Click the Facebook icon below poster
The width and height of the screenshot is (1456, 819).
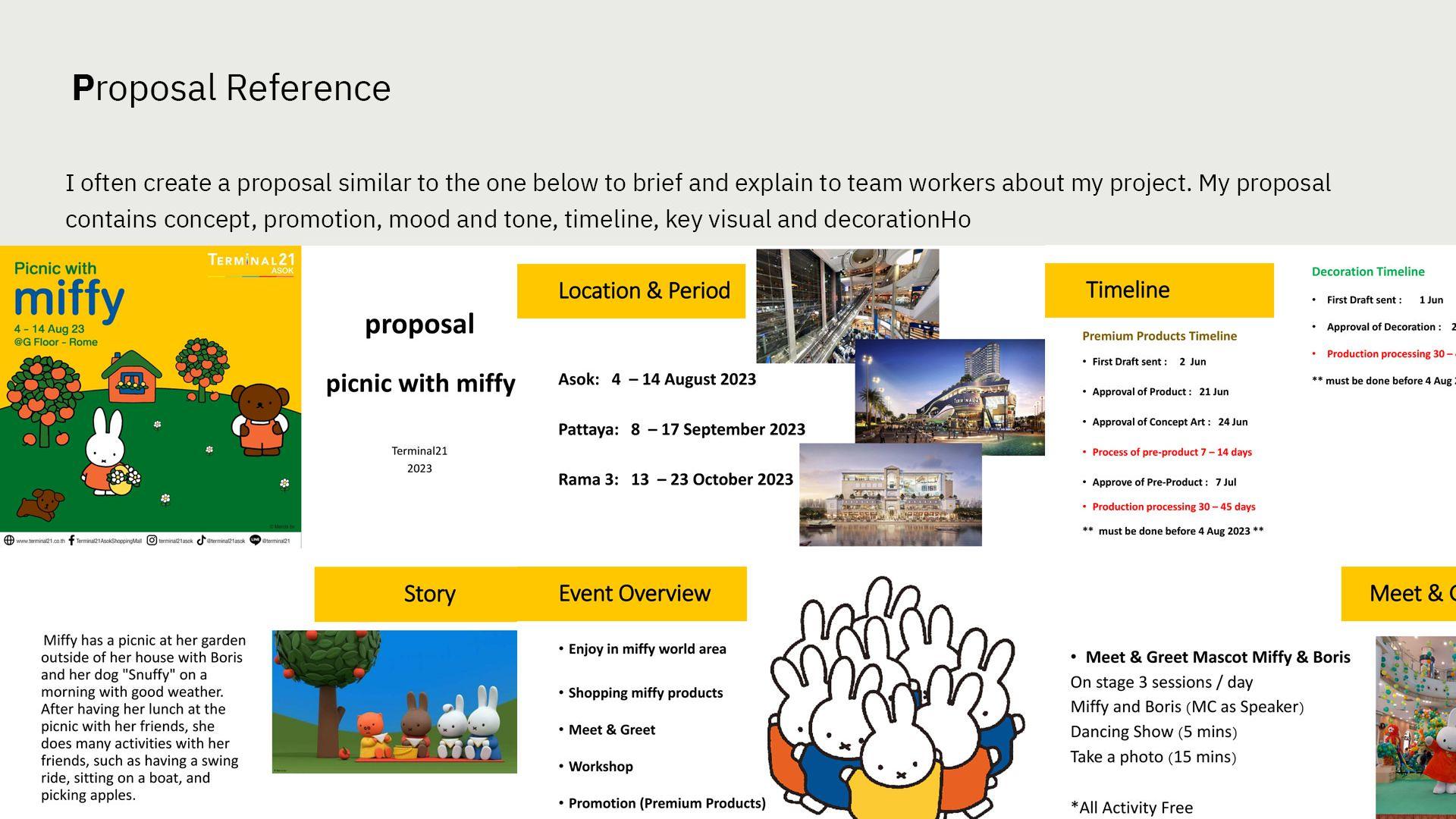[71, 541]
